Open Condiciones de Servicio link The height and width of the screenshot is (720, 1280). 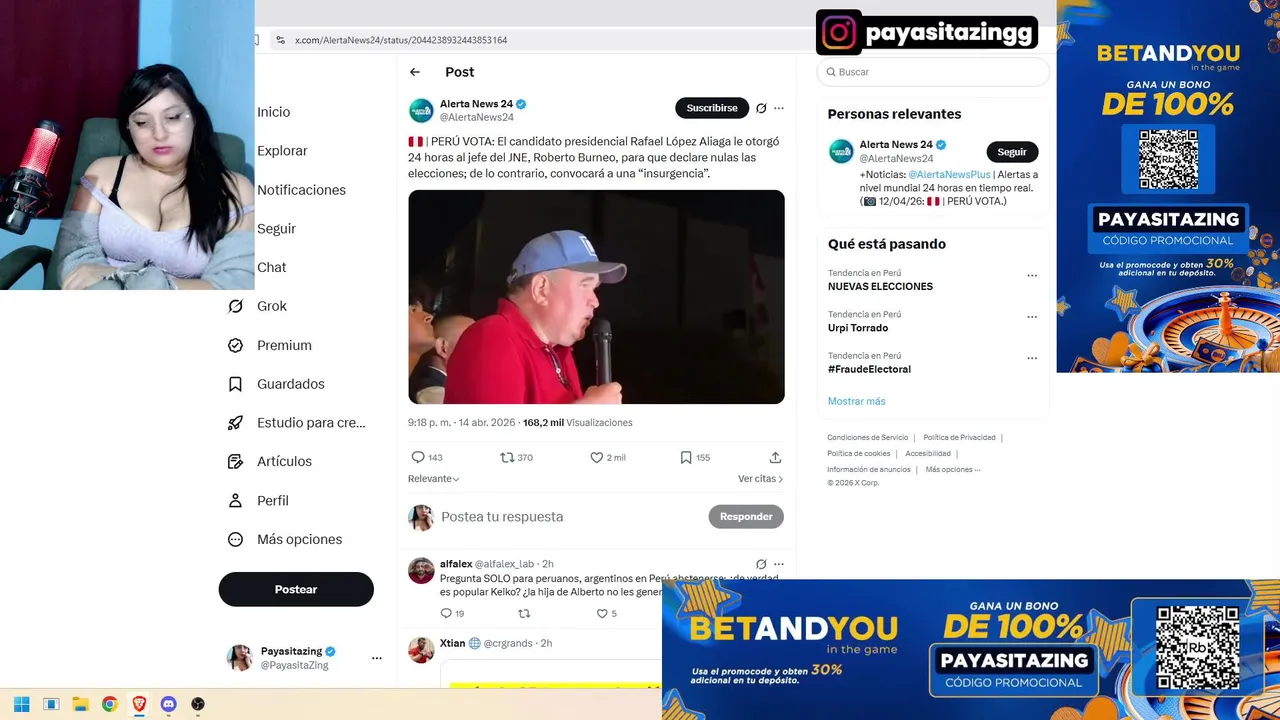(x=868, y=438)
